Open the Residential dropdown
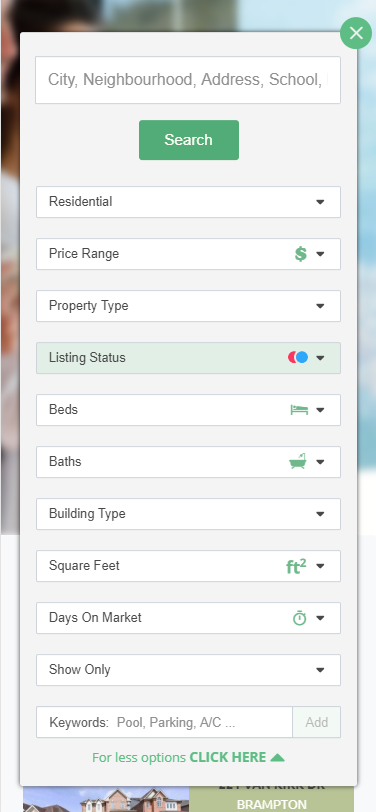This screenshot has width=376, height=812. [189, 202]
